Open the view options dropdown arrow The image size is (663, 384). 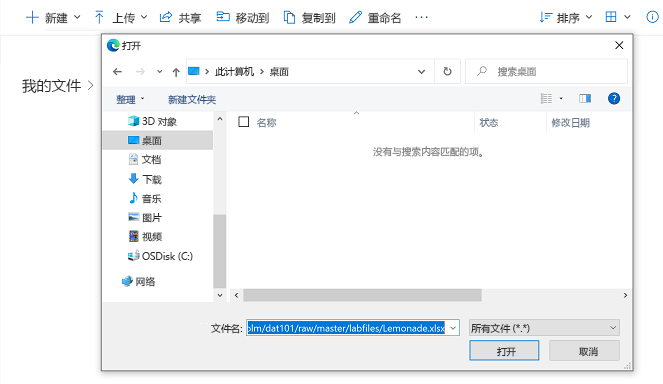click(x=561, y=99)
